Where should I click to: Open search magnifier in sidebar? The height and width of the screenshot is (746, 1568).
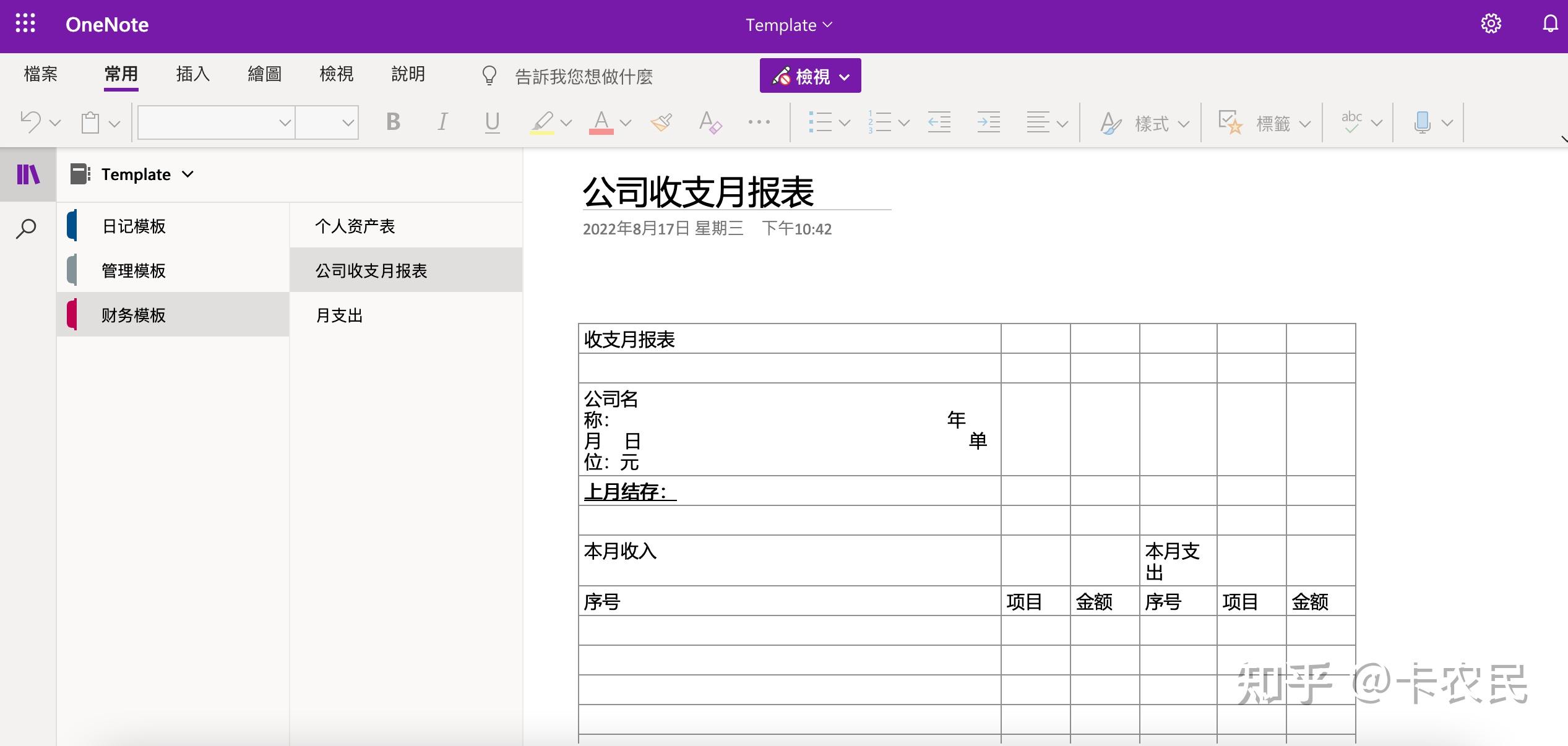(x=26, y=229)
